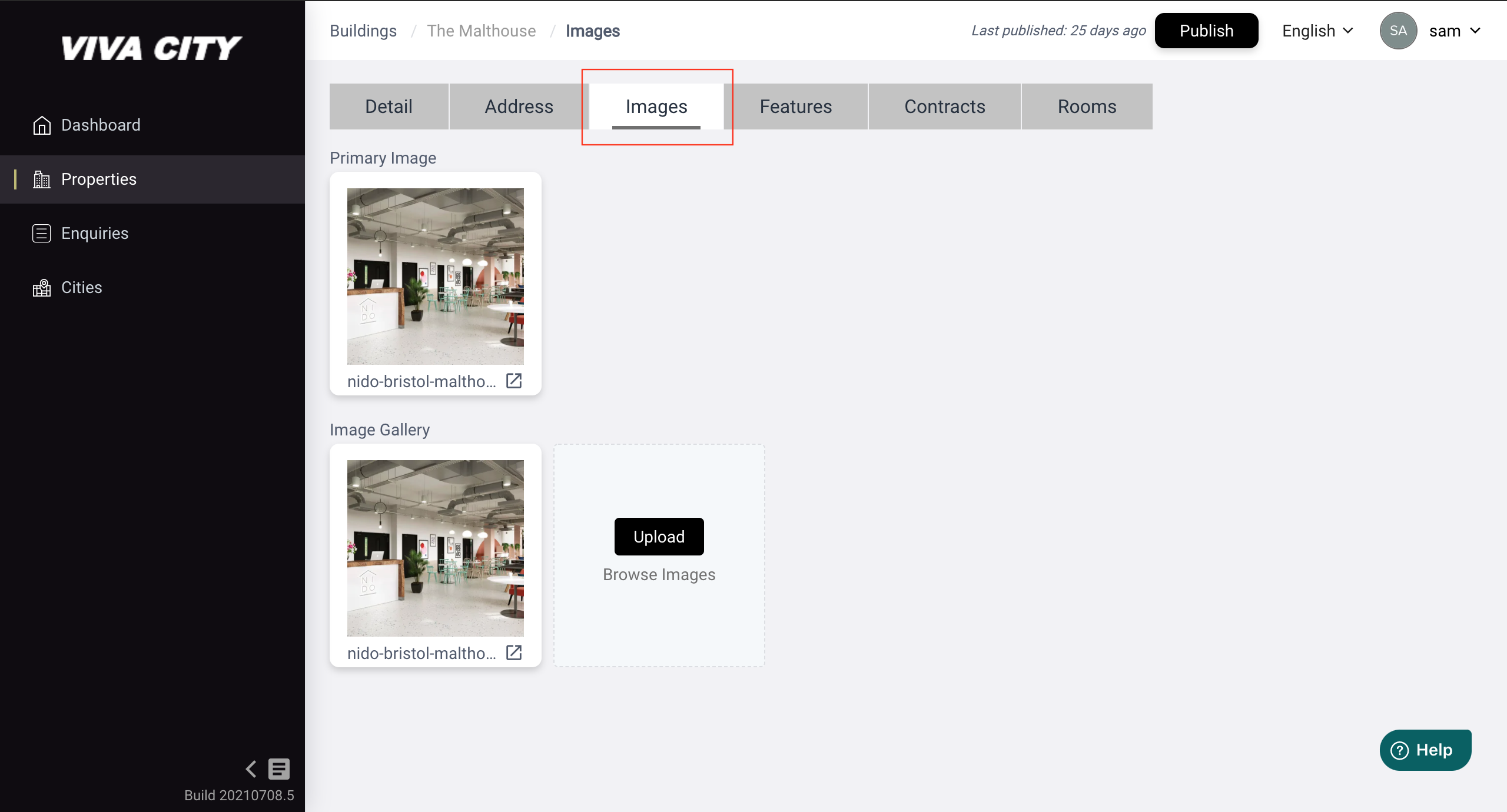
Task: Switch to the Features tab
Action: (795, 107)
